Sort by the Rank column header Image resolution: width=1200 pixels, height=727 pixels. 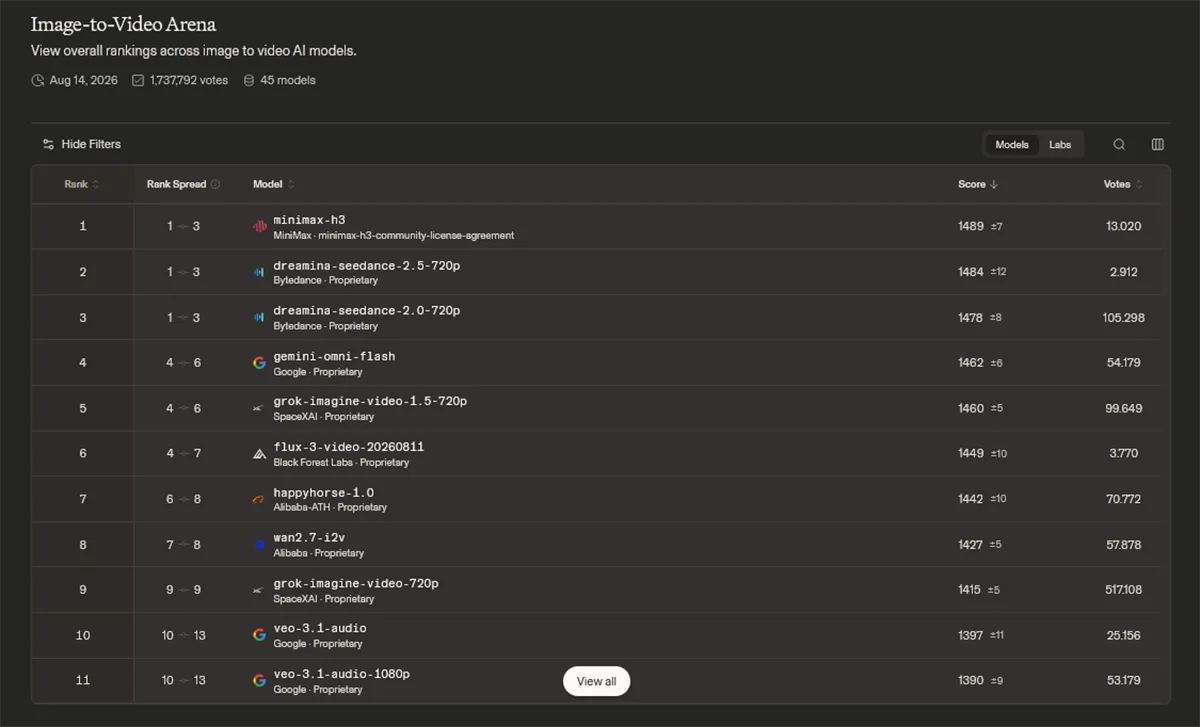82,184
